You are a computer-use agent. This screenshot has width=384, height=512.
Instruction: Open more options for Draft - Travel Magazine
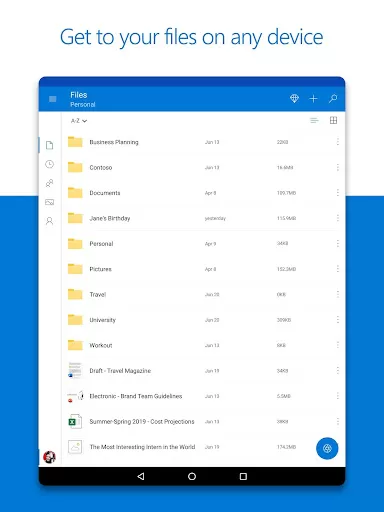click(x=338, y=370)
